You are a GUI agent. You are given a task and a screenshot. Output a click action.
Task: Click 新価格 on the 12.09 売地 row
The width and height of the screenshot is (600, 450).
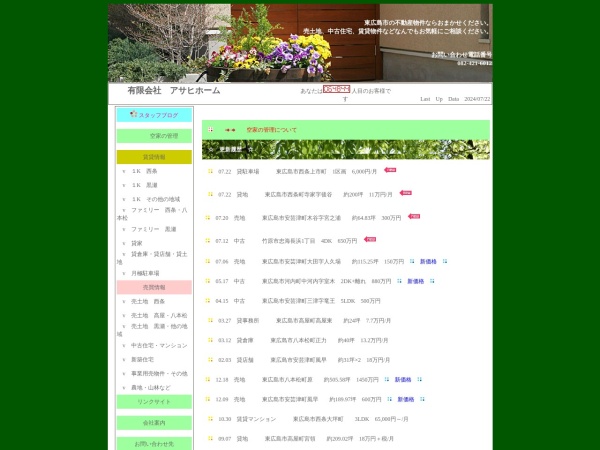tap(406, 399)
